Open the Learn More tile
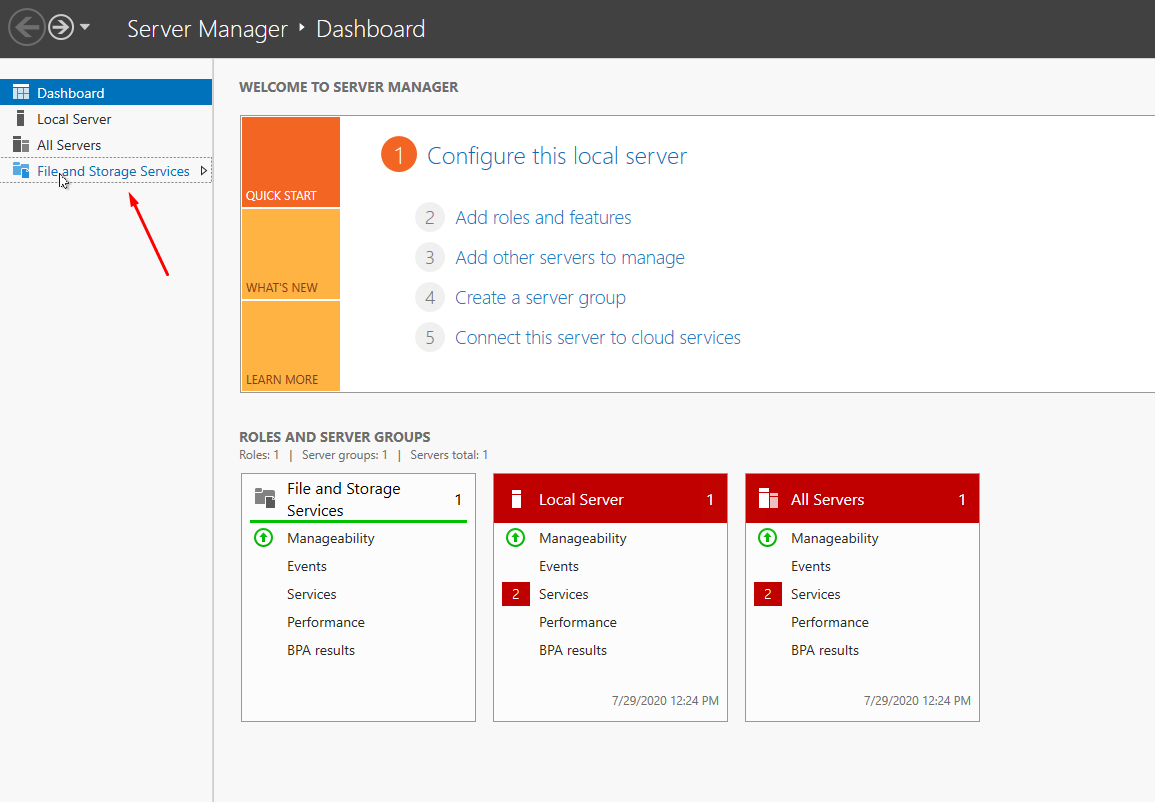Viewport: 1155px width, 802px height. pos(290,346)
